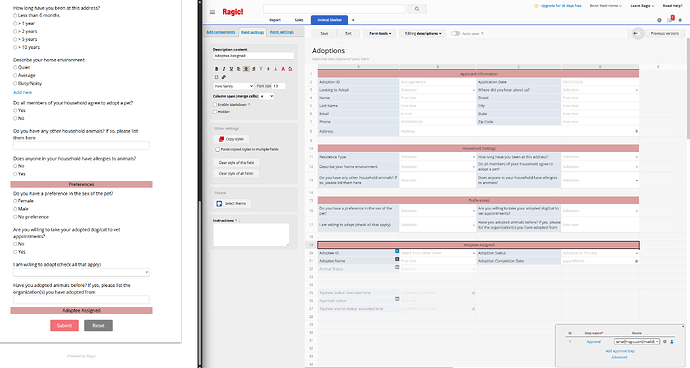The height and width of the screenshot is (368, 690).
Task: Set vertical align top
Action: (x=261, y=69)
